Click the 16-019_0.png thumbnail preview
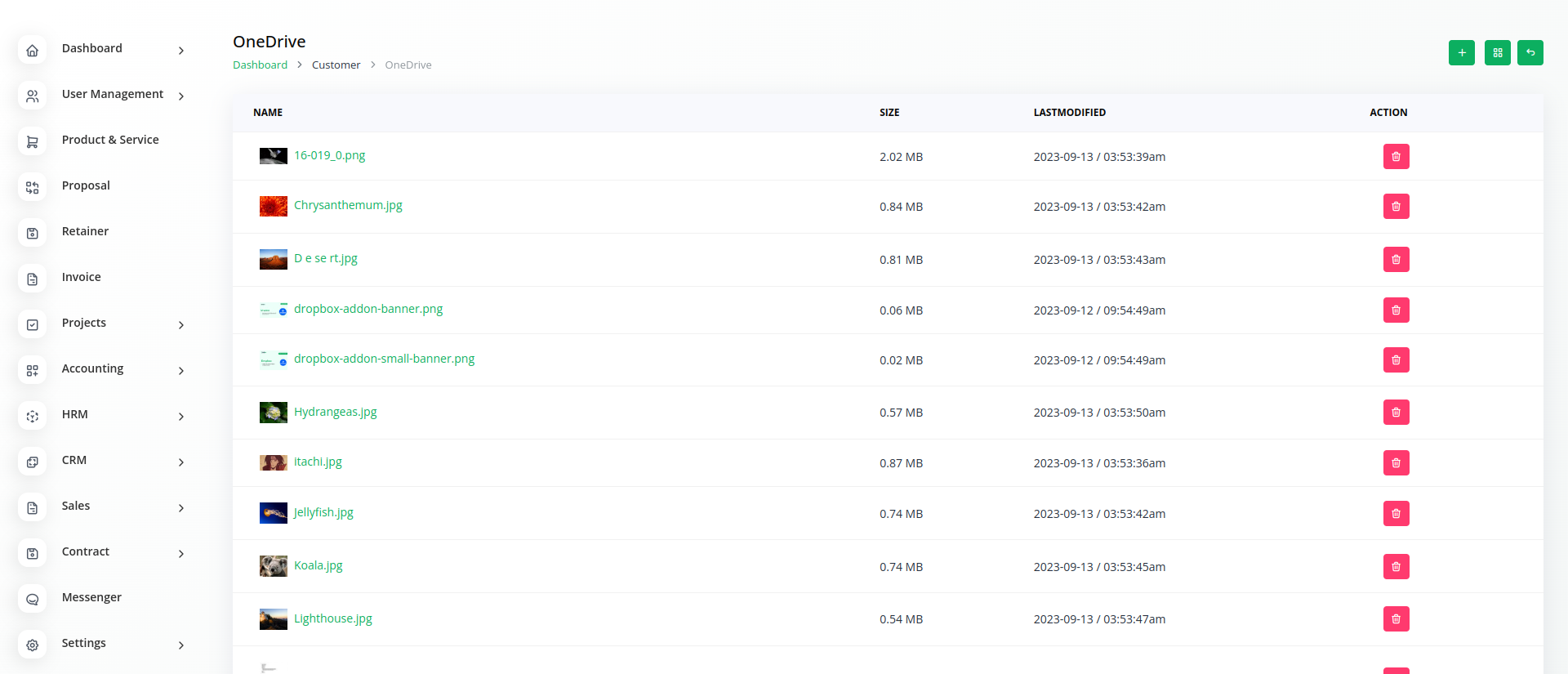1568x674 pixels. (273, 156)
